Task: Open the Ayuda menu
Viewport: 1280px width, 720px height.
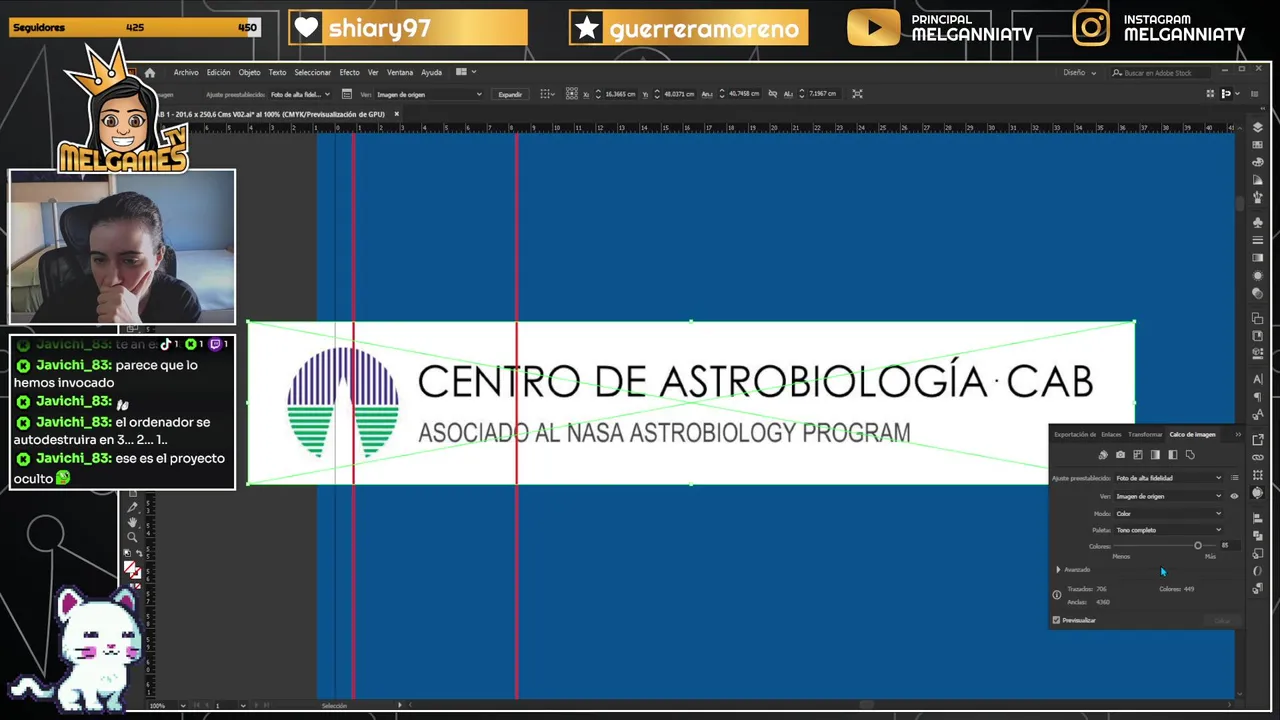Action: (431, 72)
